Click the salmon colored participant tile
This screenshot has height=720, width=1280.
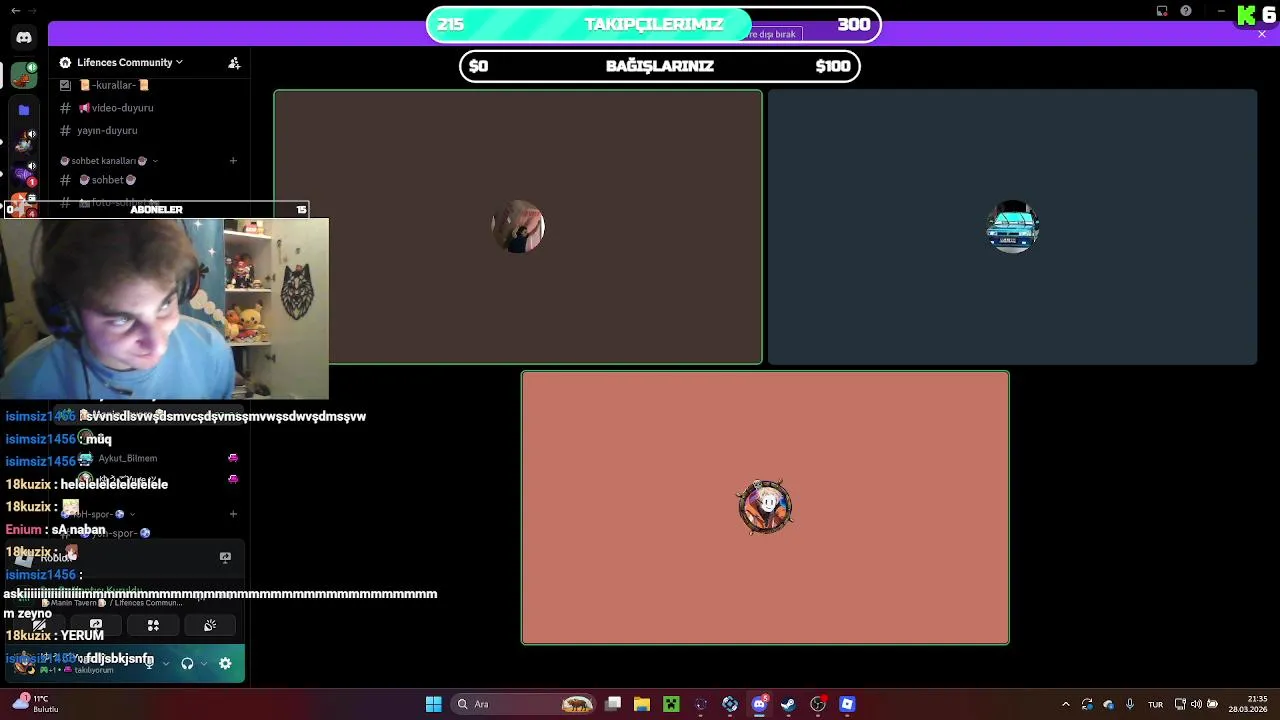click(765, 508)
